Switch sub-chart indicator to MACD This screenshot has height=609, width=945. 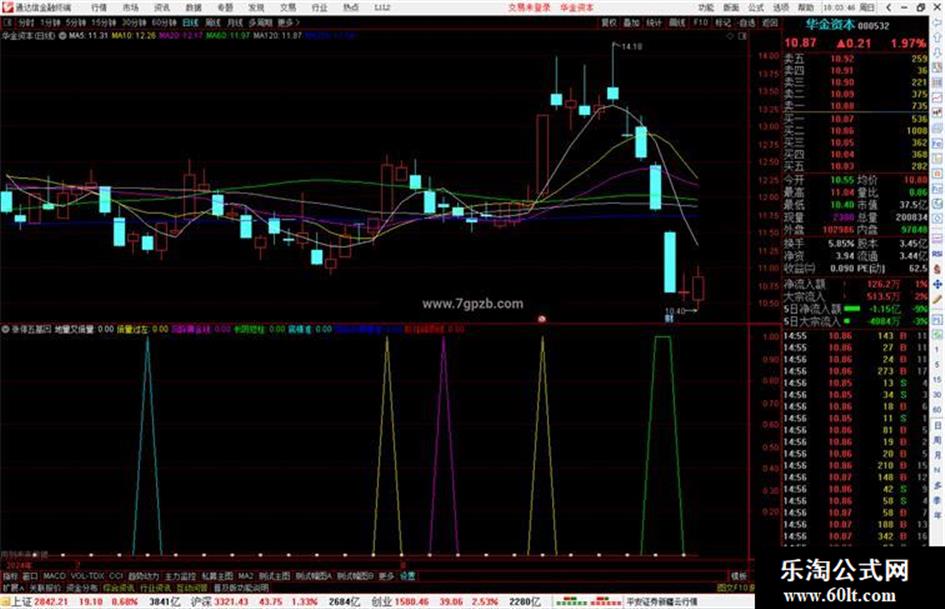54,576
